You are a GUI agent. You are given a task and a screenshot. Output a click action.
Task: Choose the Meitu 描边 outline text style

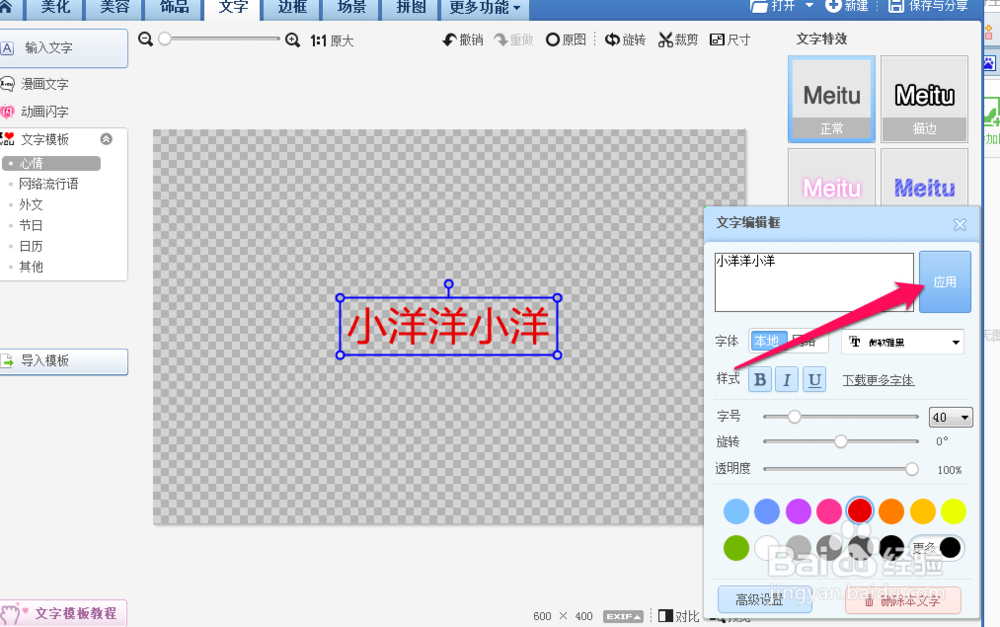(923, 97)
